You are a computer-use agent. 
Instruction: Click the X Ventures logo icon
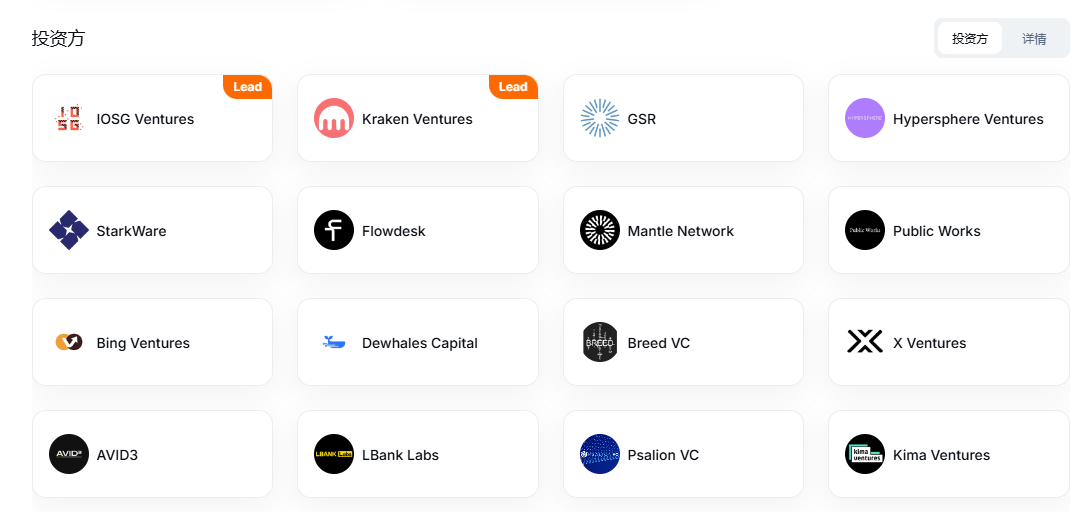pos(865,342)
